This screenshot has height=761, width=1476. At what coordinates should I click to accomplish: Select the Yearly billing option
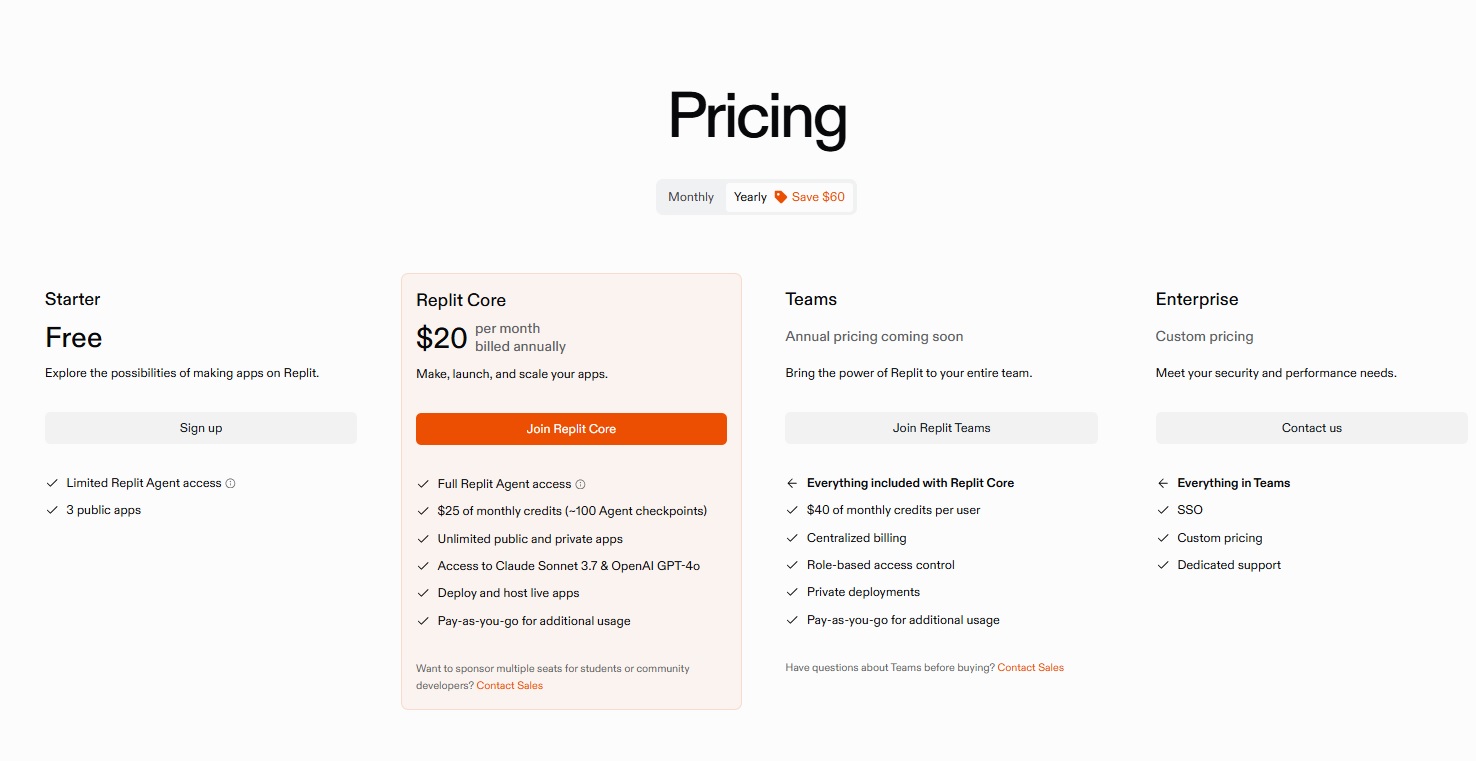pyautogui.click(x=750, y=197)
